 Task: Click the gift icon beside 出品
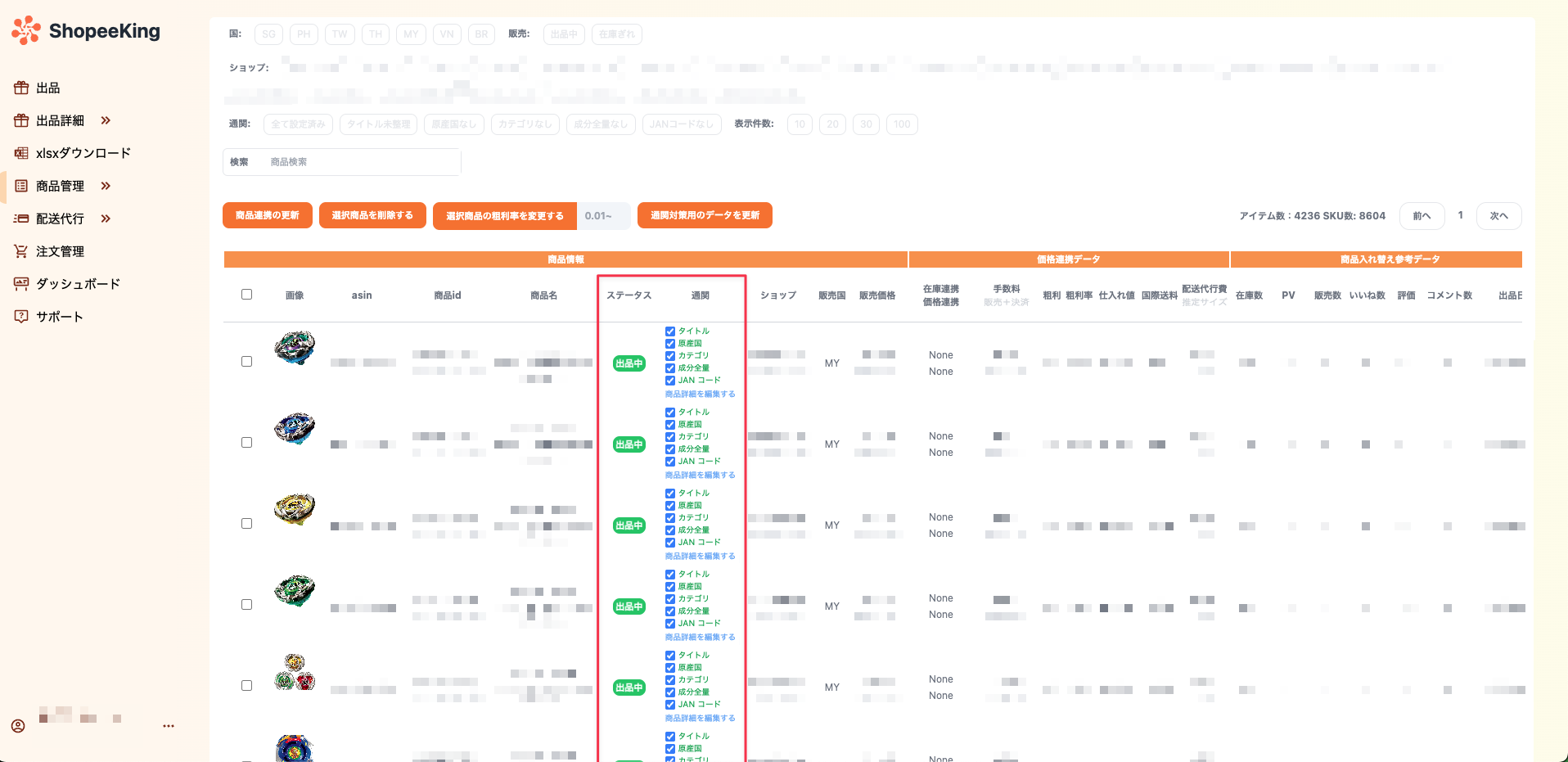point(21,88)
